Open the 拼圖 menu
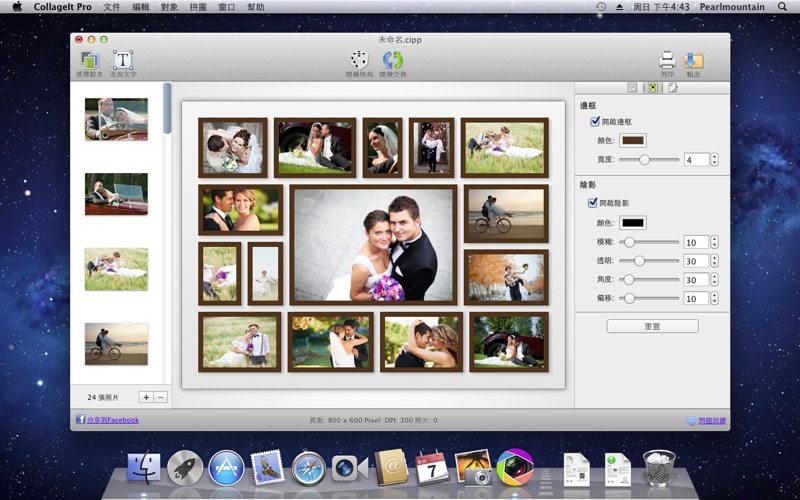Image resolution: width=800 pixels, height=500 pixels. [x=198, y=7]
